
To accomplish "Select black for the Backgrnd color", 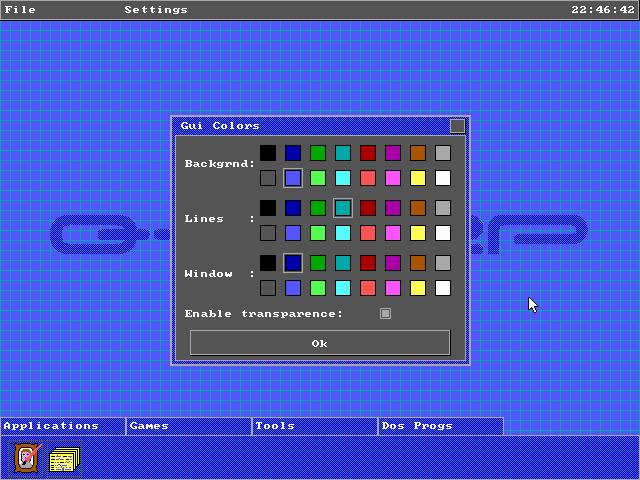I will tap(268, 153).
